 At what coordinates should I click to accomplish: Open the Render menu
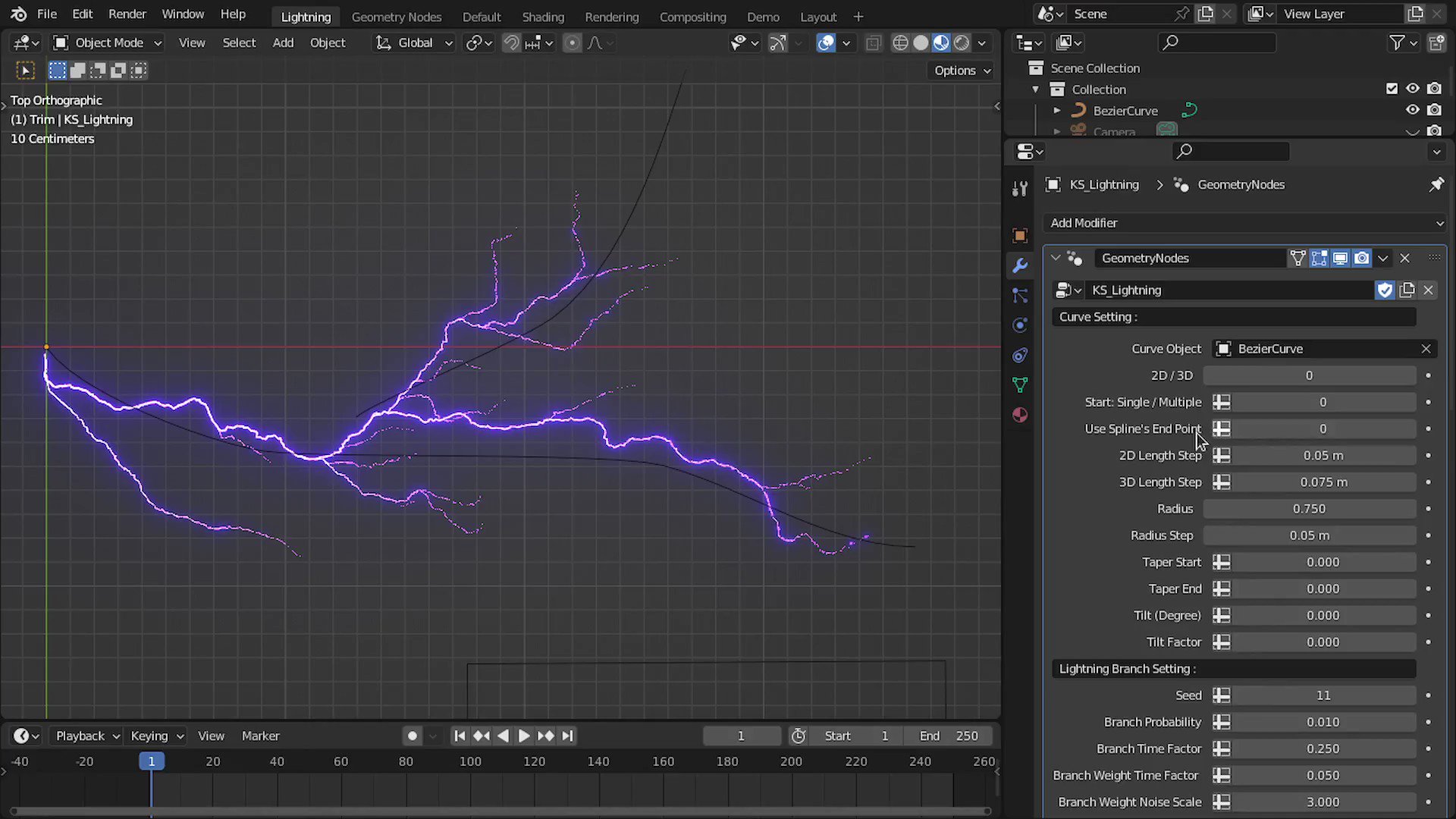tap(127, 14)
